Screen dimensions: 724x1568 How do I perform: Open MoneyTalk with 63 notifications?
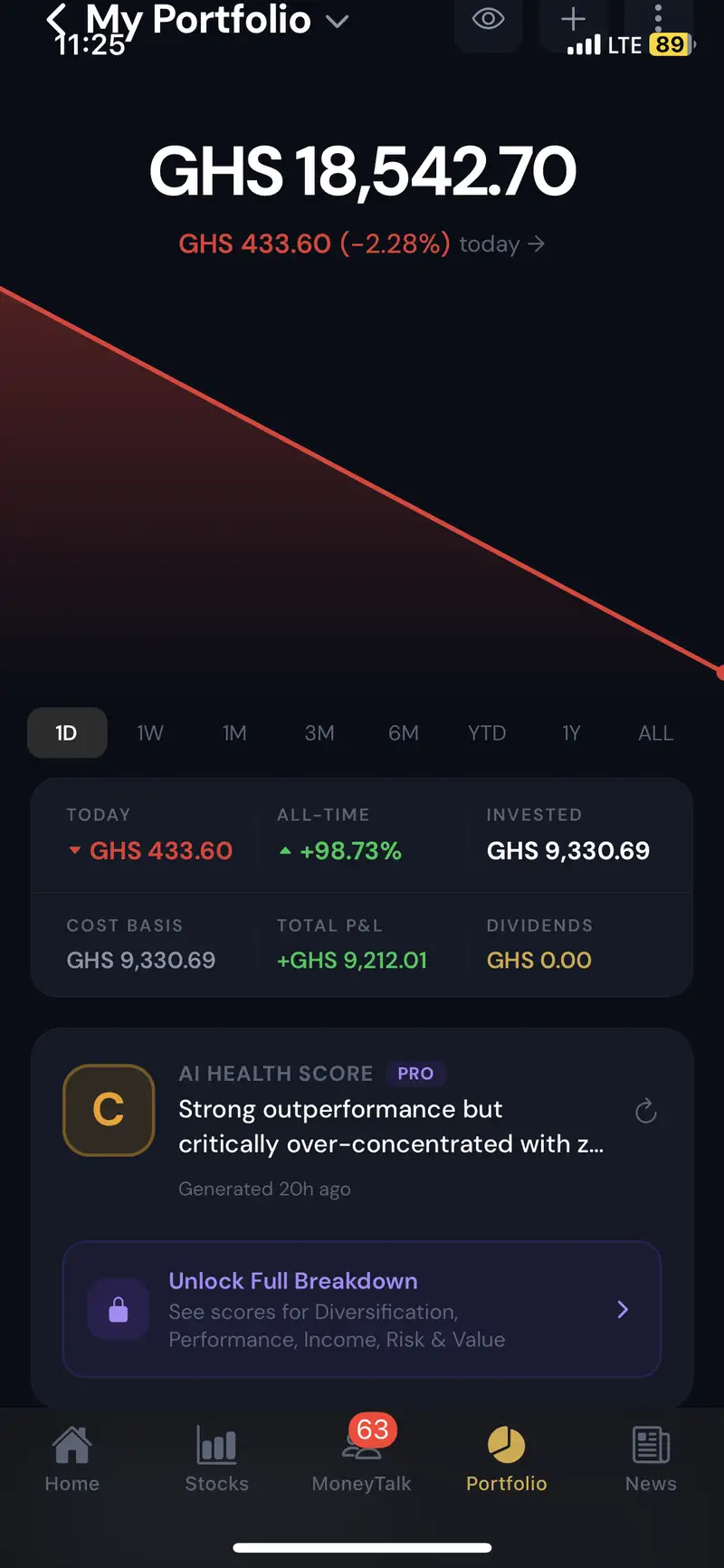coord(362,1456)
